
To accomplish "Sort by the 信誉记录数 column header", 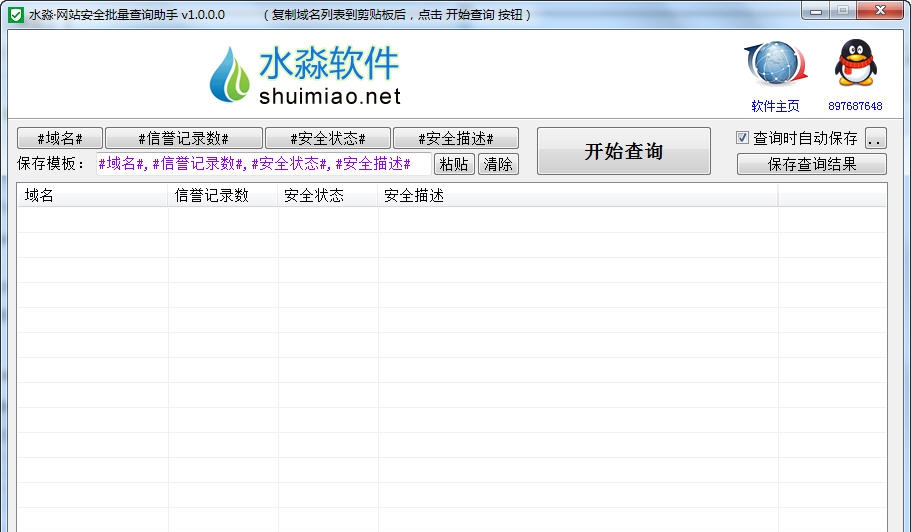I will [223, 196].
